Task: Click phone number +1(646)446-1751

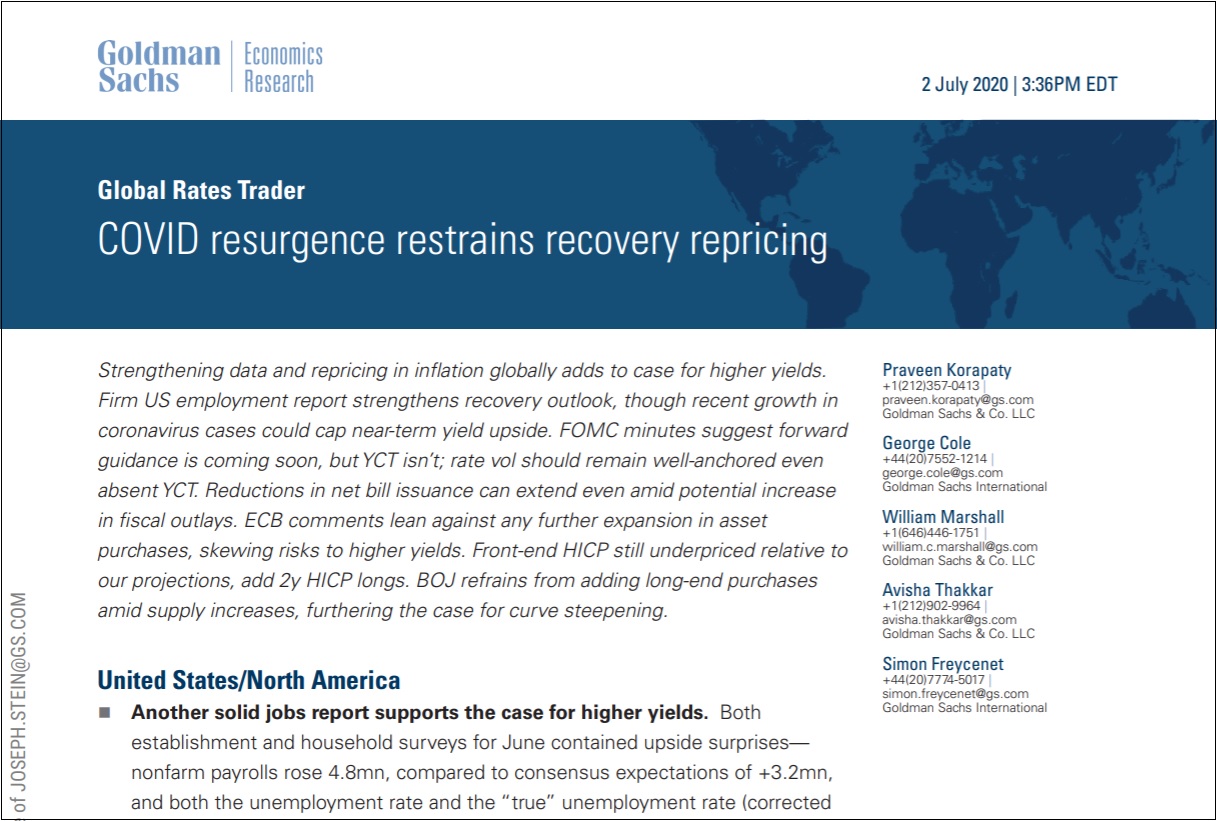Action: 931,533
